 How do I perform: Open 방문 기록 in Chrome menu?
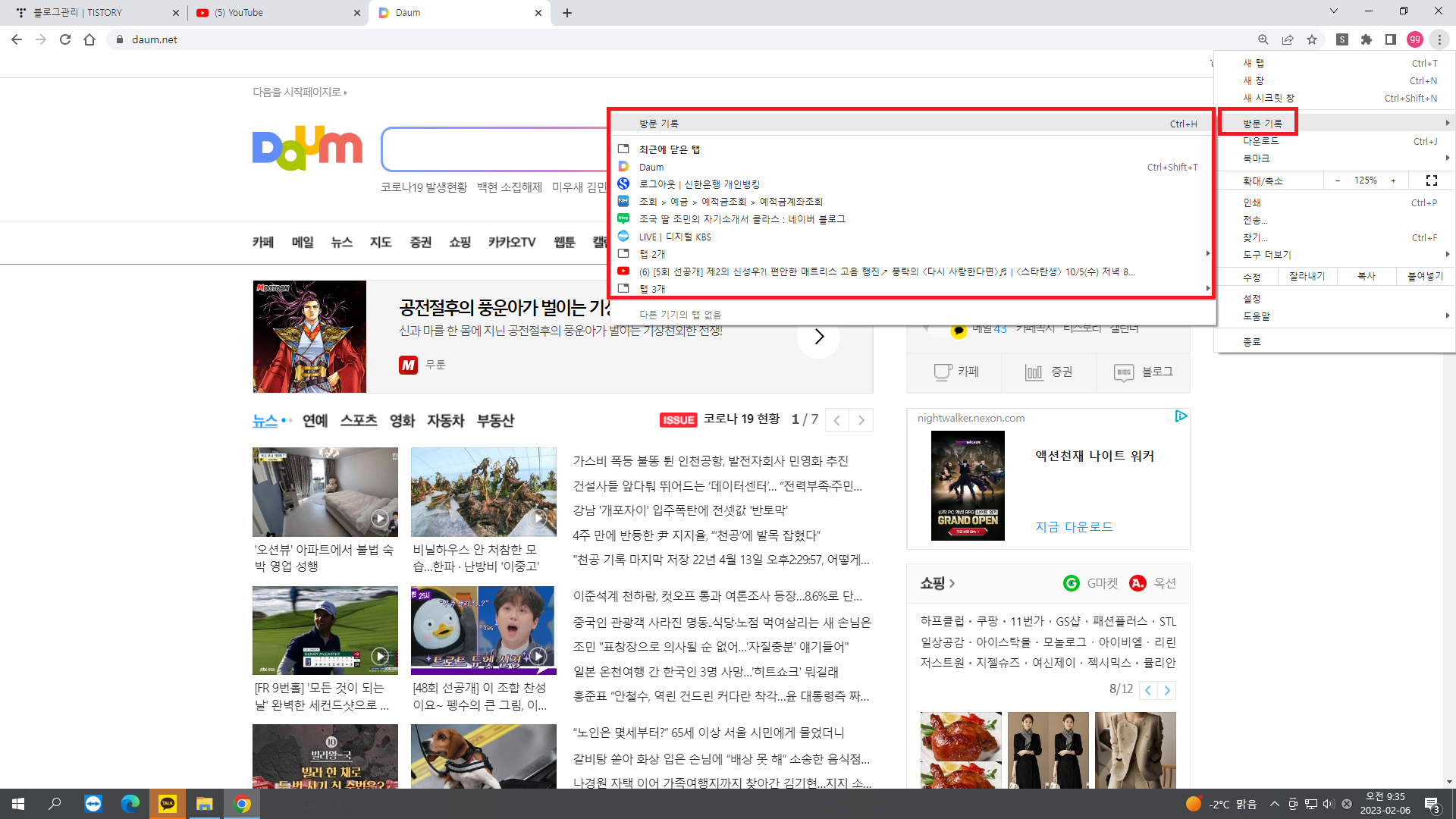1335,123
